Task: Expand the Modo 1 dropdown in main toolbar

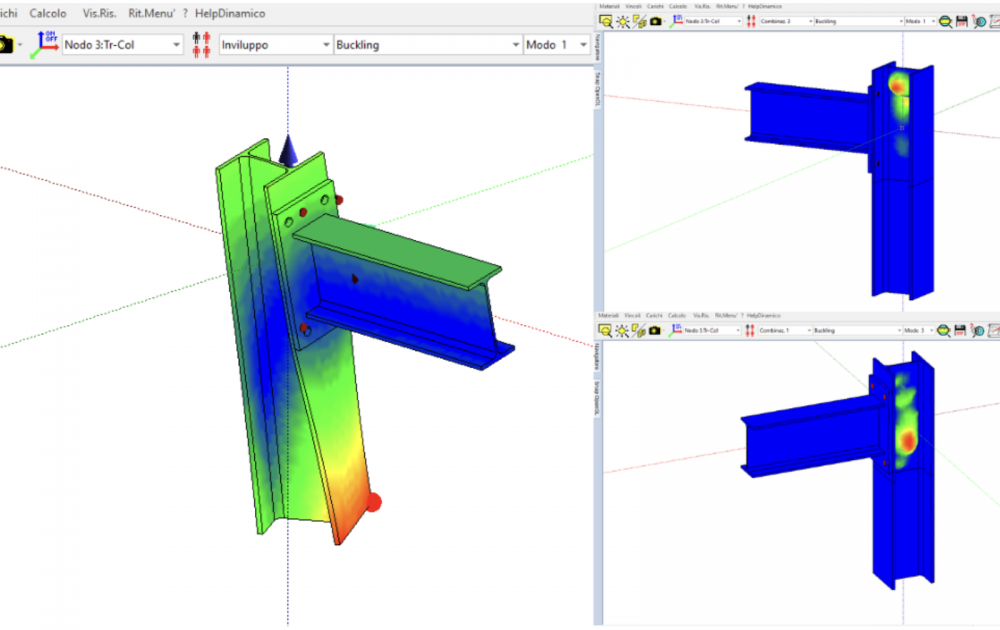Action: (583, 45)
